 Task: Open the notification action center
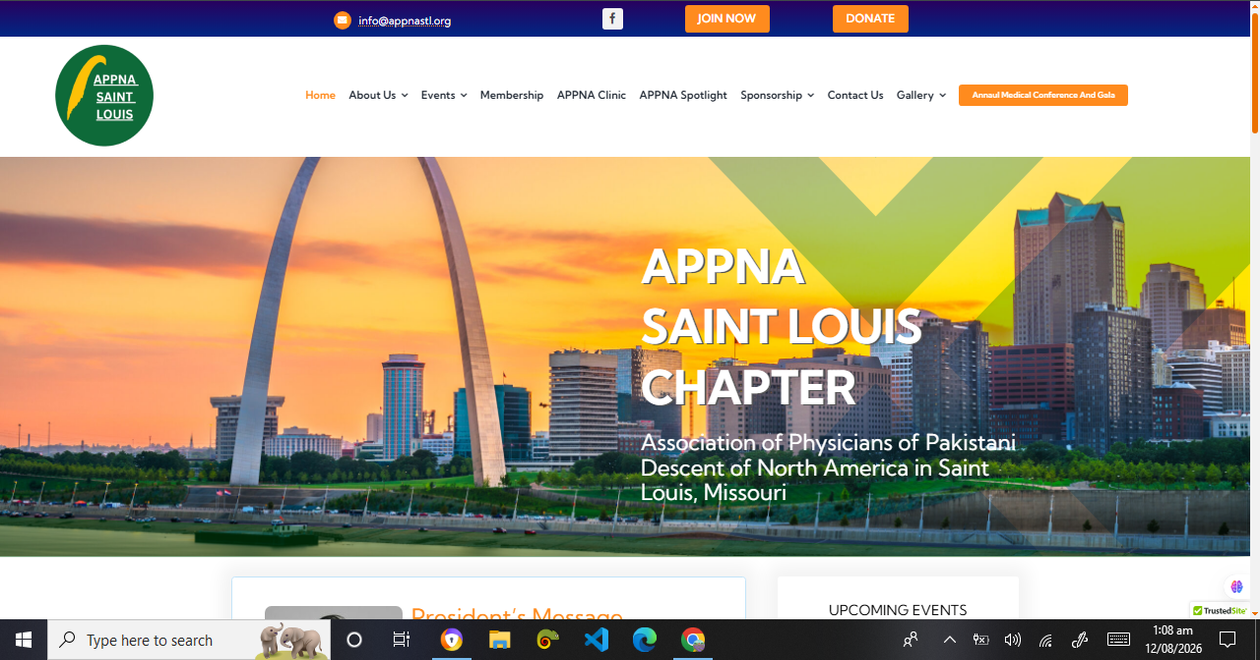[1227, 640]
